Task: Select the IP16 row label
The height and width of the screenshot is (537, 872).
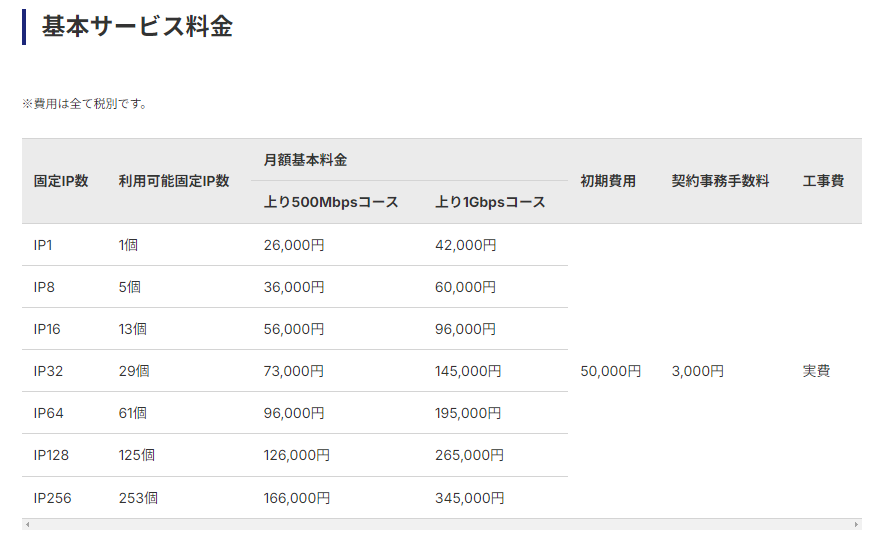Action: (47, 329)
